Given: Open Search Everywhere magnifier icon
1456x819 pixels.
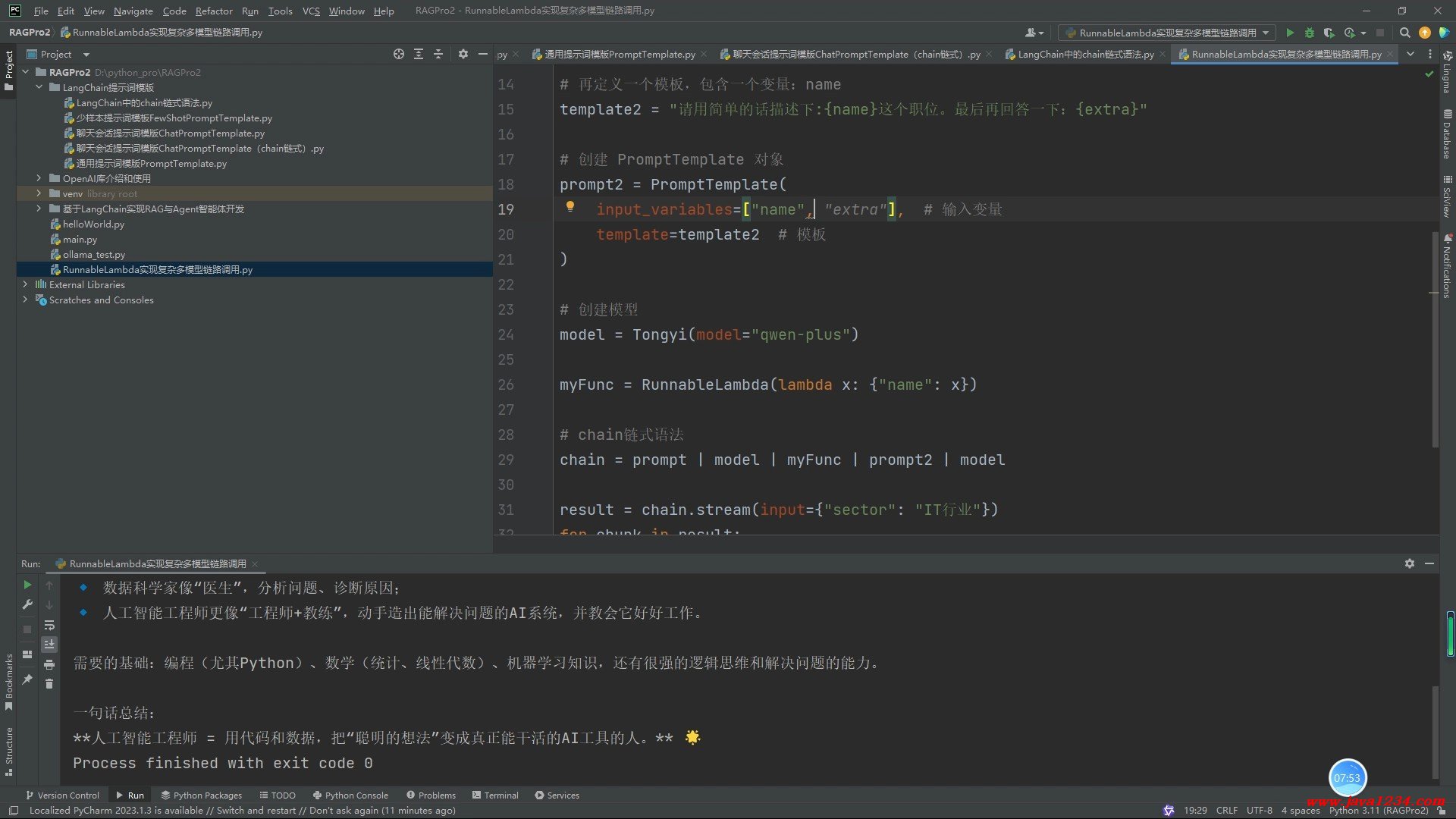Looking at the screenshot, I should point(1404,33).
